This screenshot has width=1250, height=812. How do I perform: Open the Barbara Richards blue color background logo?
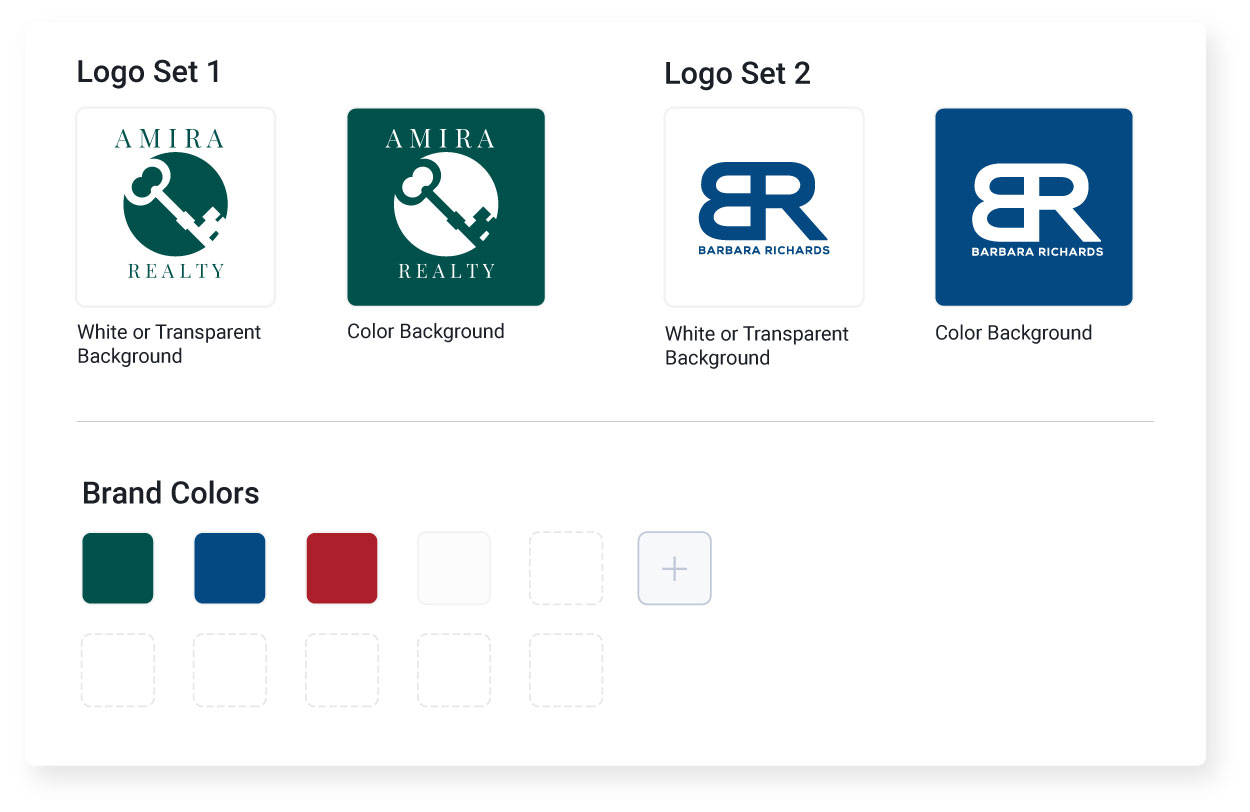coord(1033,206)
